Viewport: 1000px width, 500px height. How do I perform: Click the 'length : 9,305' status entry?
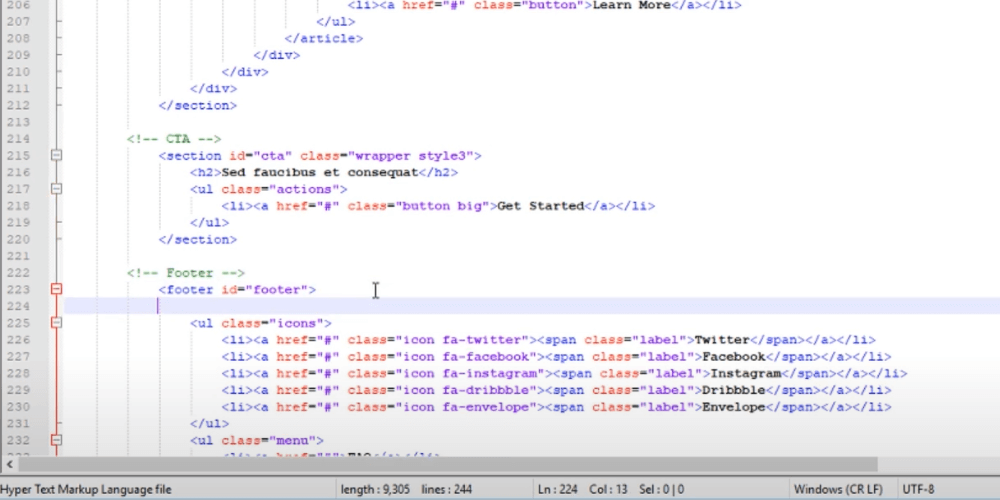tap(376, 490)
